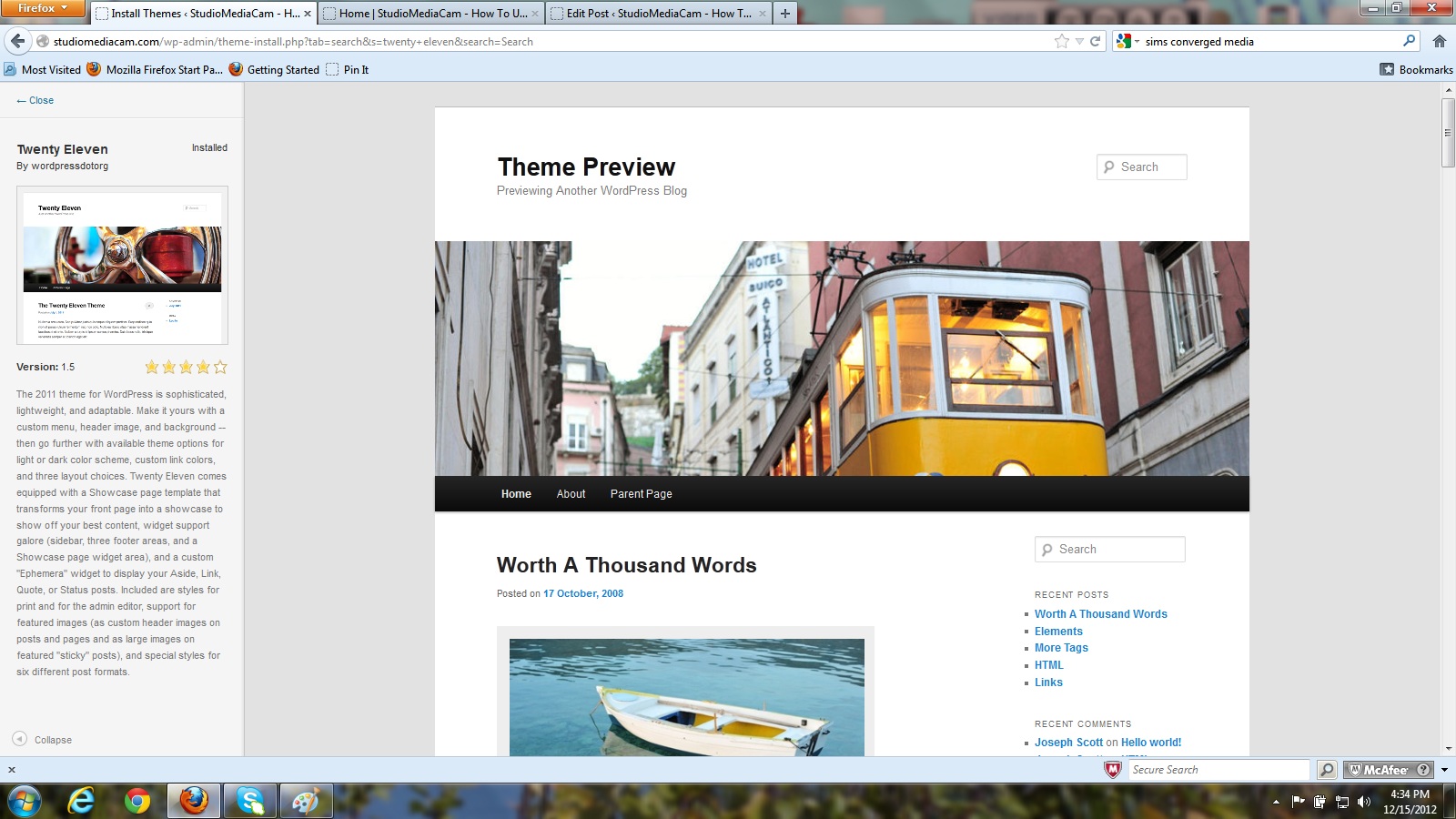Viewport: 1456px width, 819px height.
Task: Open Paint from the taskbar
Action: coord(306,801)
